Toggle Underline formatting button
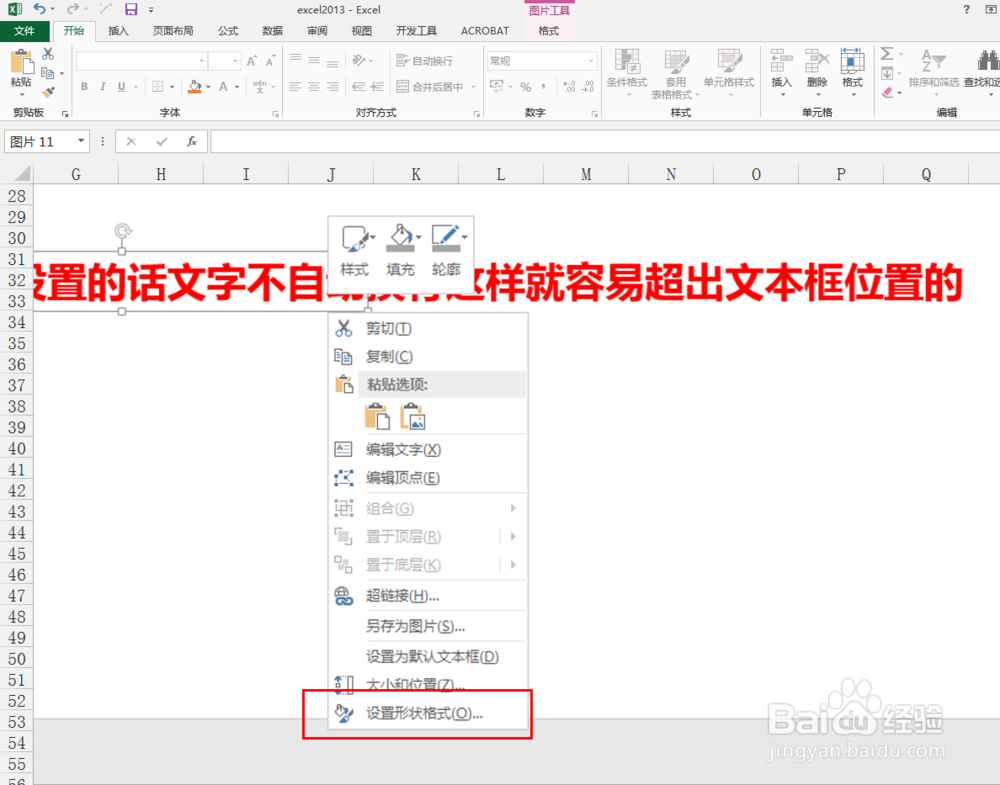Image resolution: width=1000 pixels, height=785 pixels. (121, 87)
